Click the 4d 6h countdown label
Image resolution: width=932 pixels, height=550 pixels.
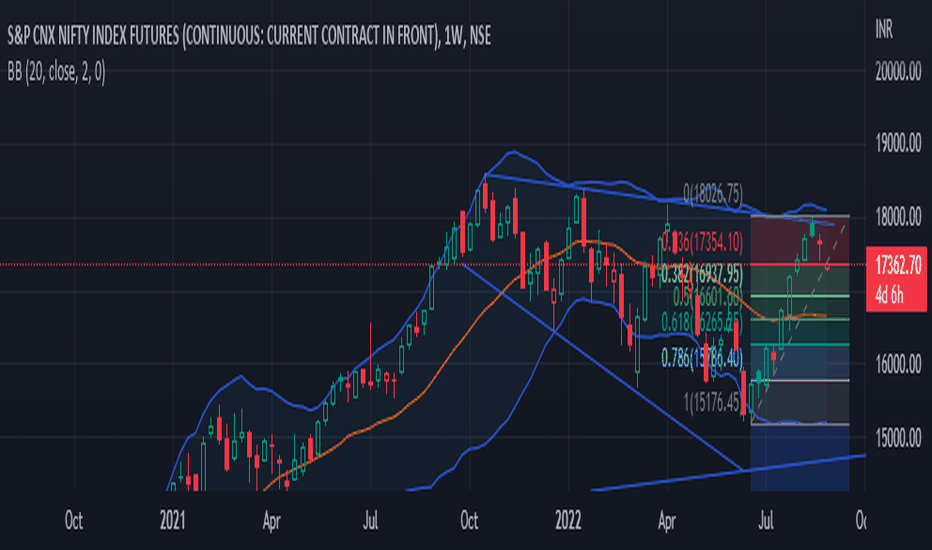tap(890, 294)
